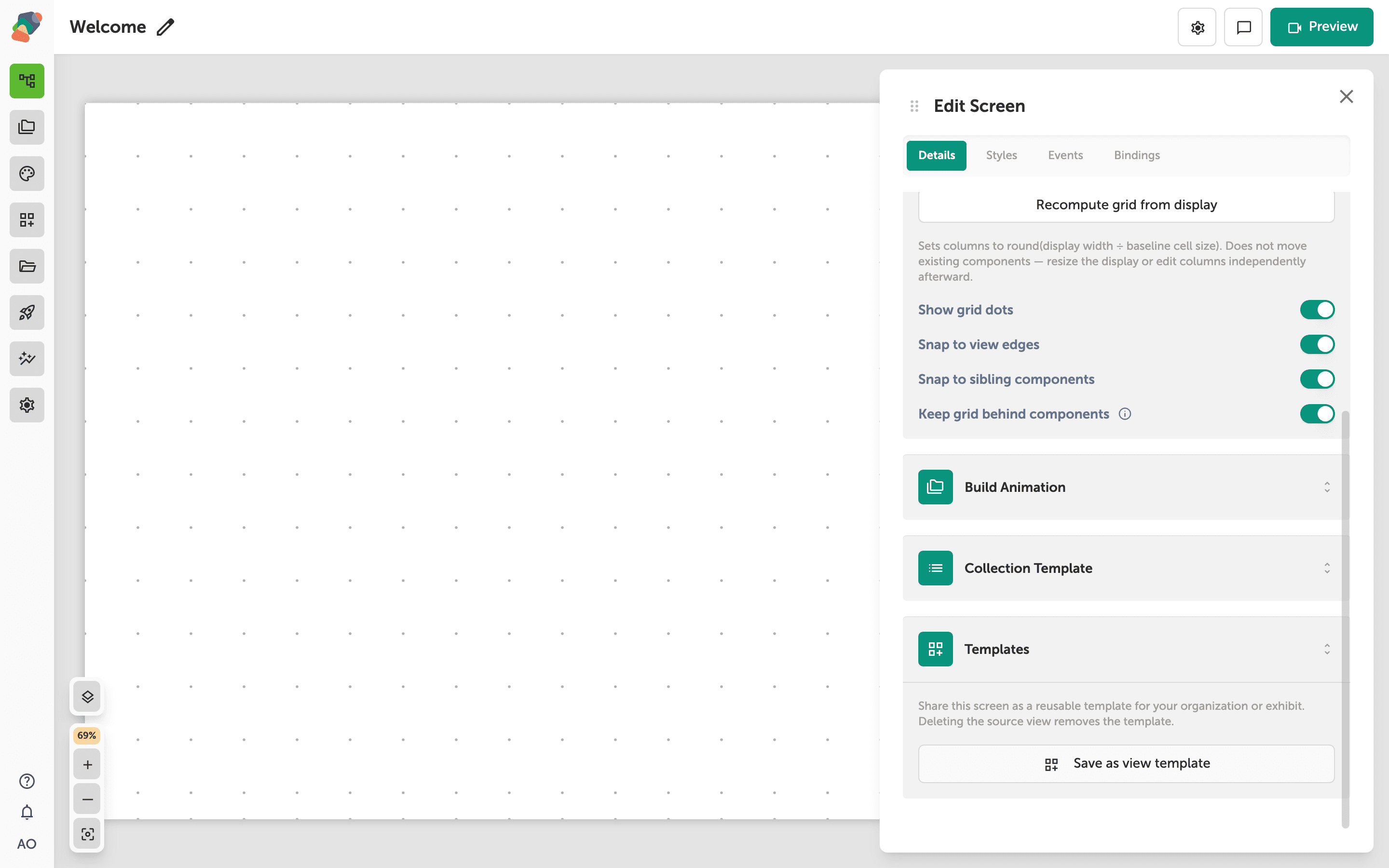1389x868 pixels.
Task: Click the Welcome screen title text
Action: tap(108, 27)
